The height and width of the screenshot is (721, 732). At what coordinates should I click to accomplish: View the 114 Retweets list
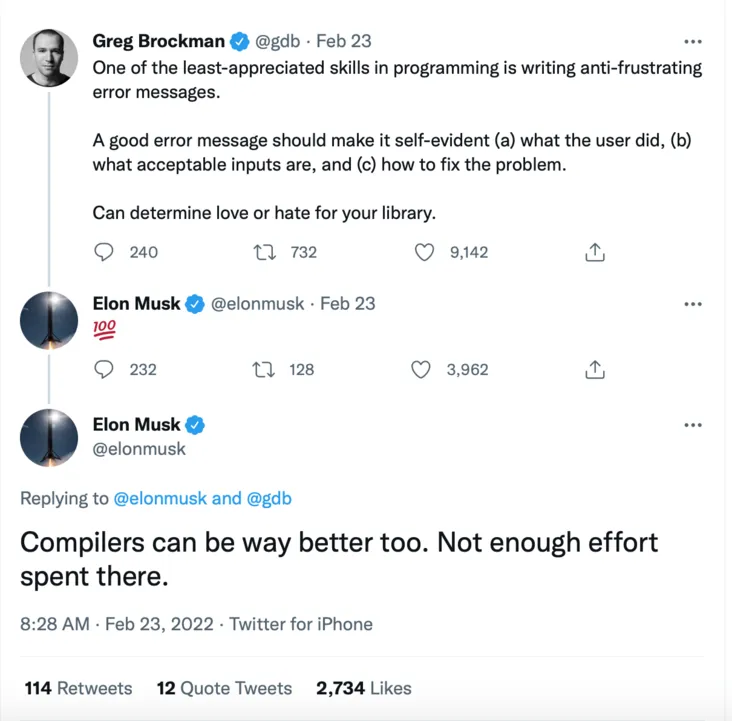[x=78, y=688]
